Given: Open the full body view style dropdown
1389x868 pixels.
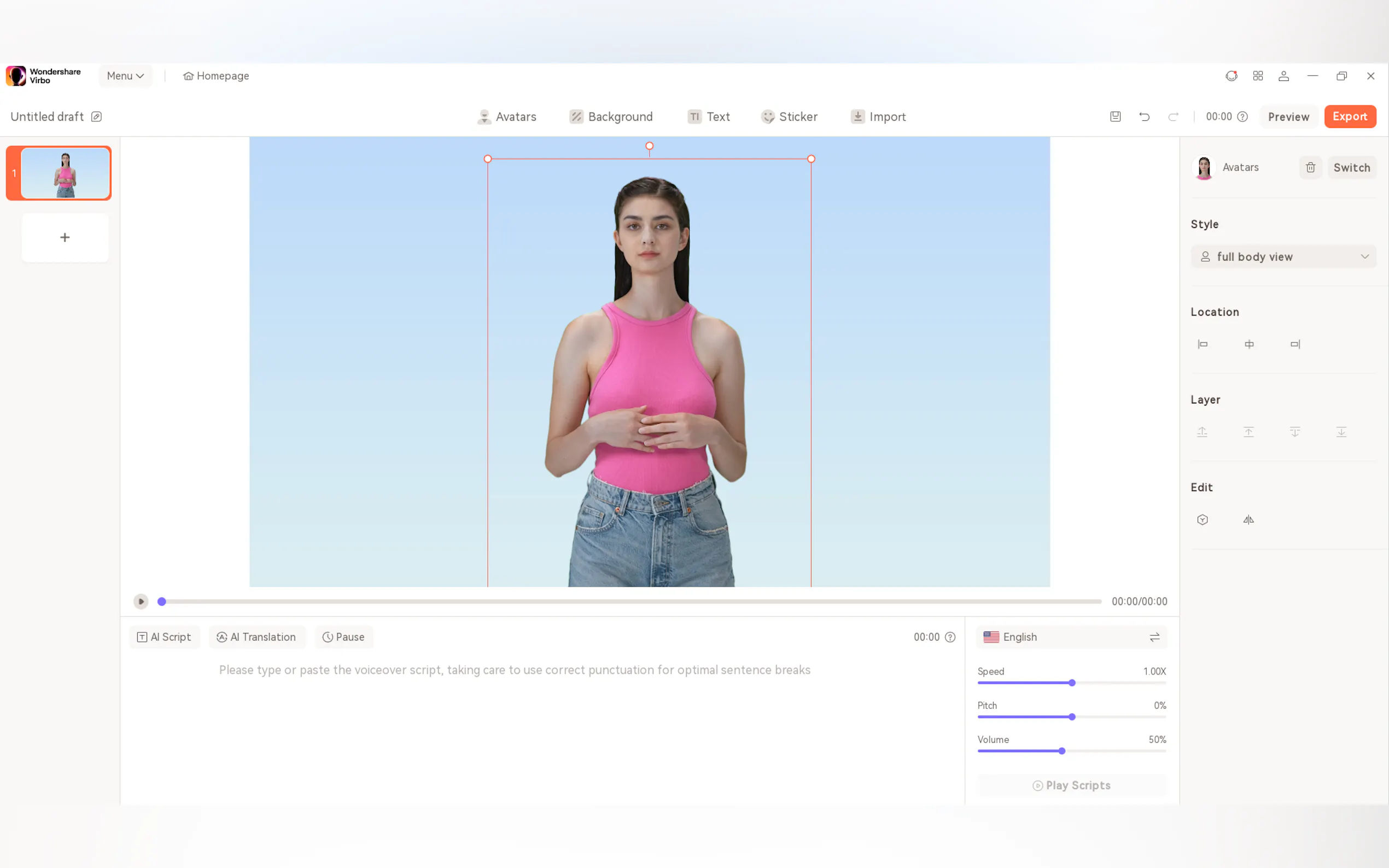Looking at the screenshot, I should (x=1283, y=256).
